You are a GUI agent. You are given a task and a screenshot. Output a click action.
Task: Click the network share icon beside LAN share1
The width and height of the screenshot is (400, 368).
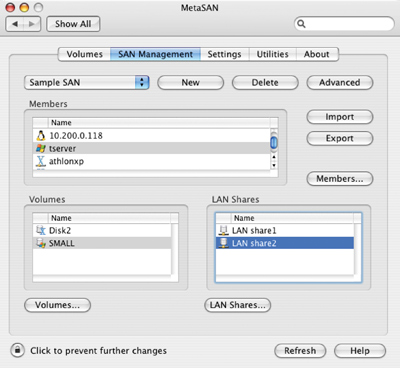(x=223, y=230)
